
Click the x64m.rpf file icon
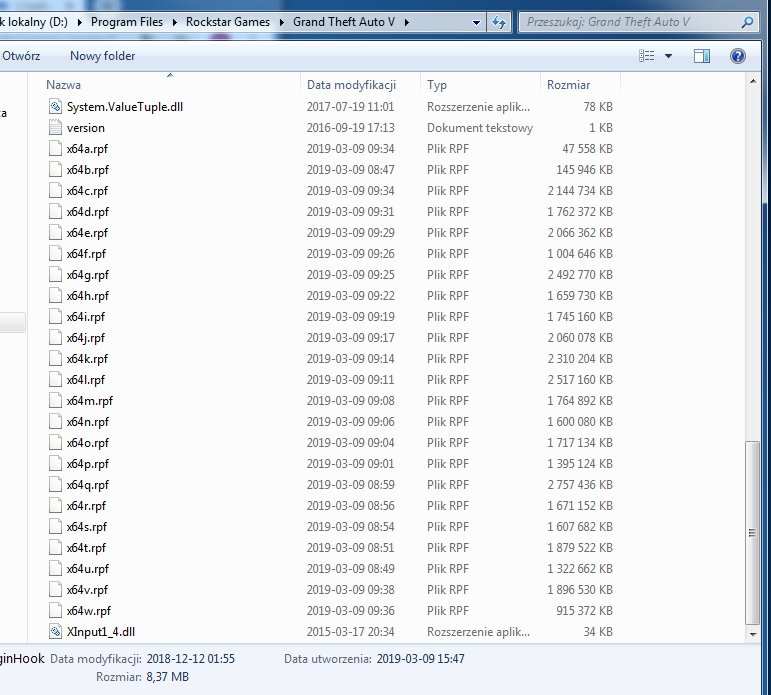[x=56, y=401]
